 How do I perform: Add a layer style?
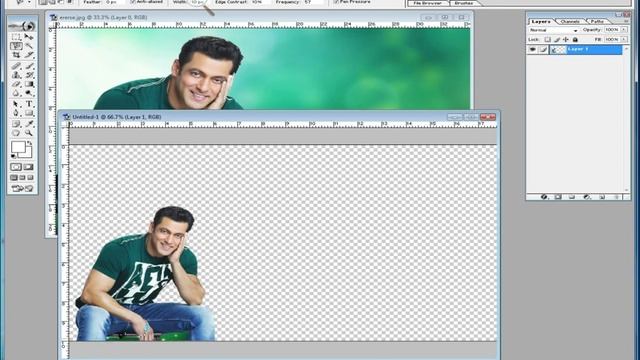pos(544,197)
